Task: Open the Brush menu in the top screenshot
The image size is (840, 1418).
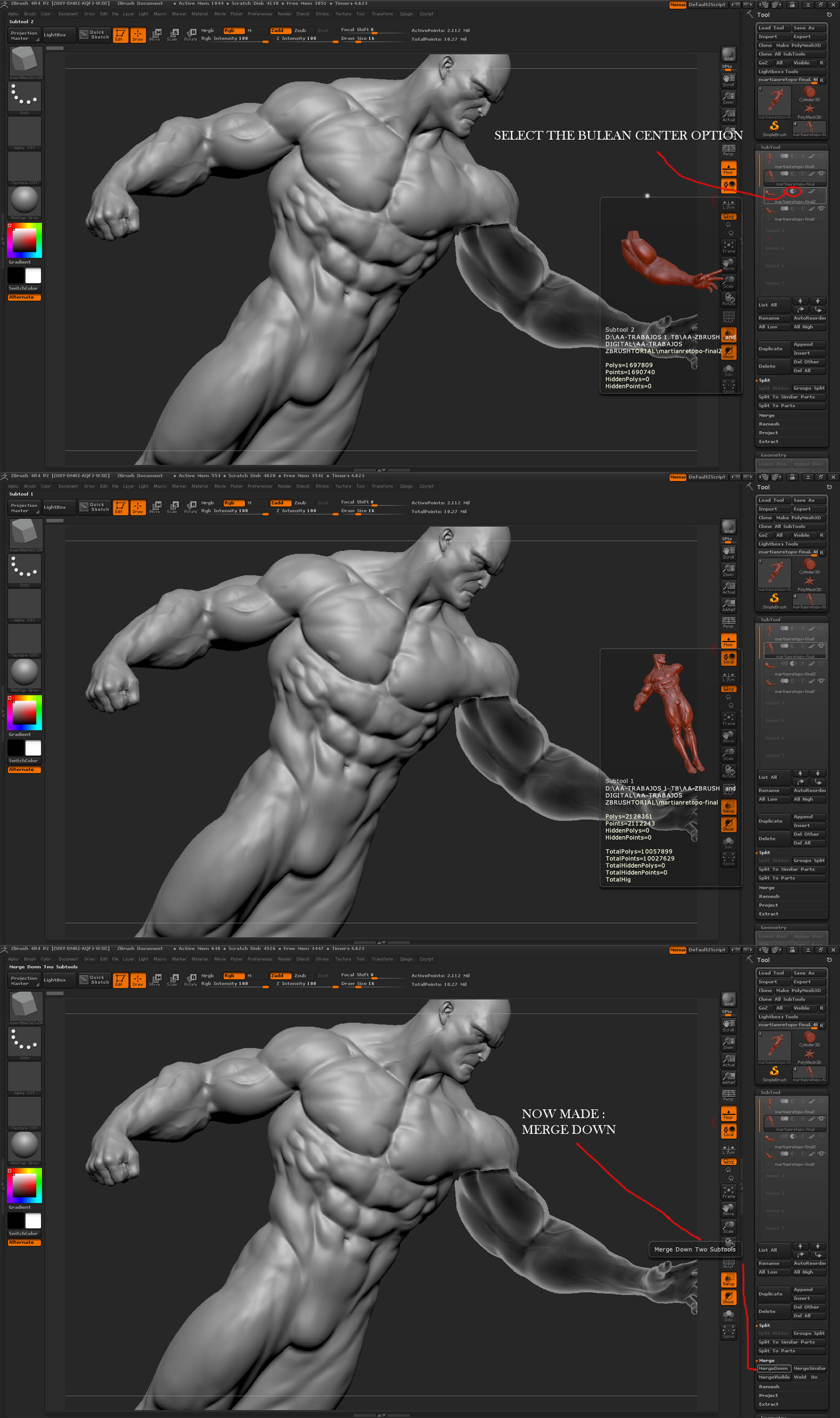Action: click(30, 14)
